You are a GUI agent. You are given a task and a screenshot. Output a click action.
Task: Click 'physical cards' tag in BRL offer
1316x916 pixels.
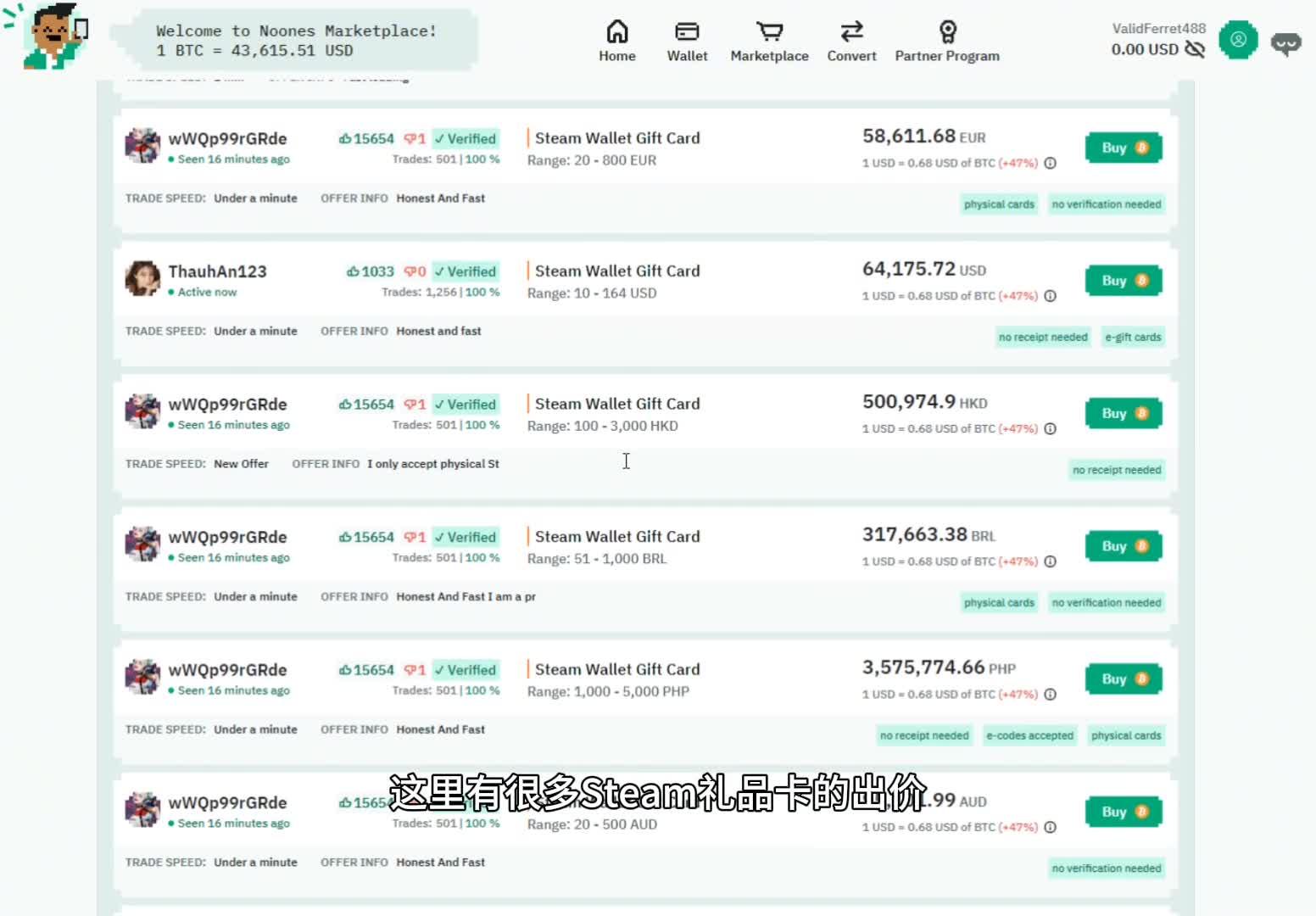tap(999, 603)
